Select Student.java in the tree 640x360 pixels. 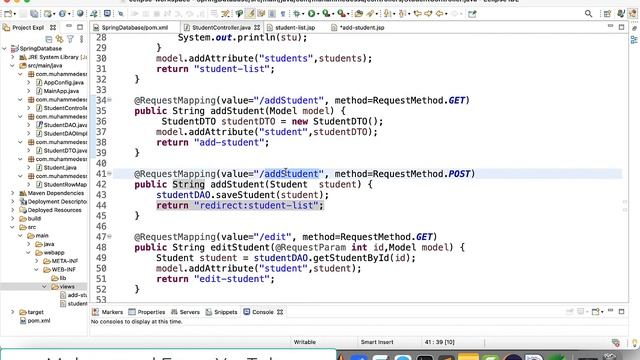[60, 167]
